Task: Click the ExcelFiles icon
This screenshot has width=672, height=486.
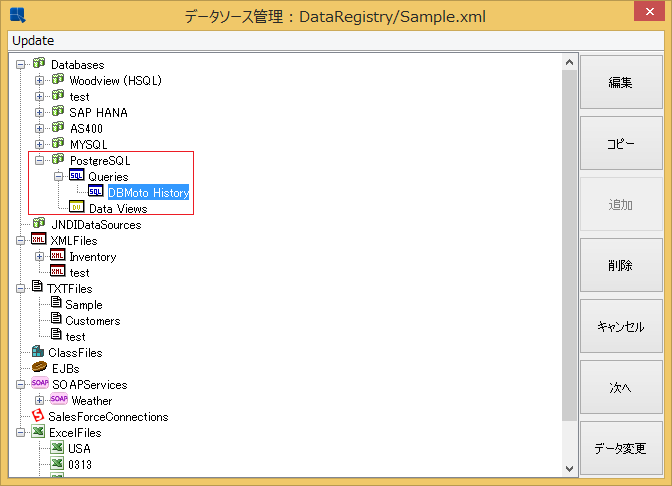Action: (x=38, y=431)
